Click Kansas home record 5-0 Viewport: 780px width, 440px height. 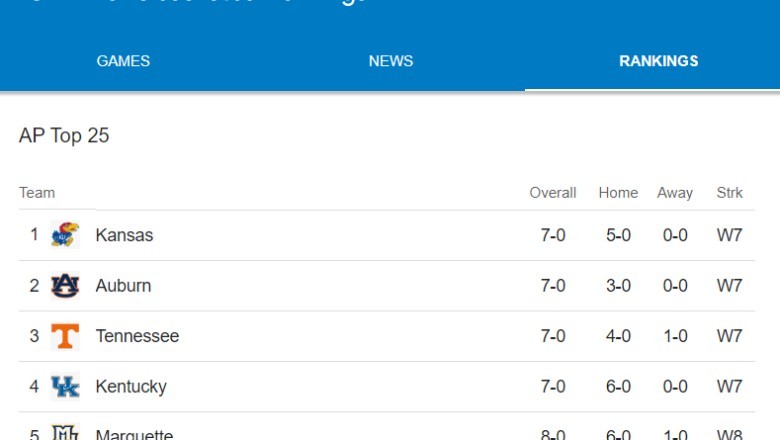[x=618, y=235]
